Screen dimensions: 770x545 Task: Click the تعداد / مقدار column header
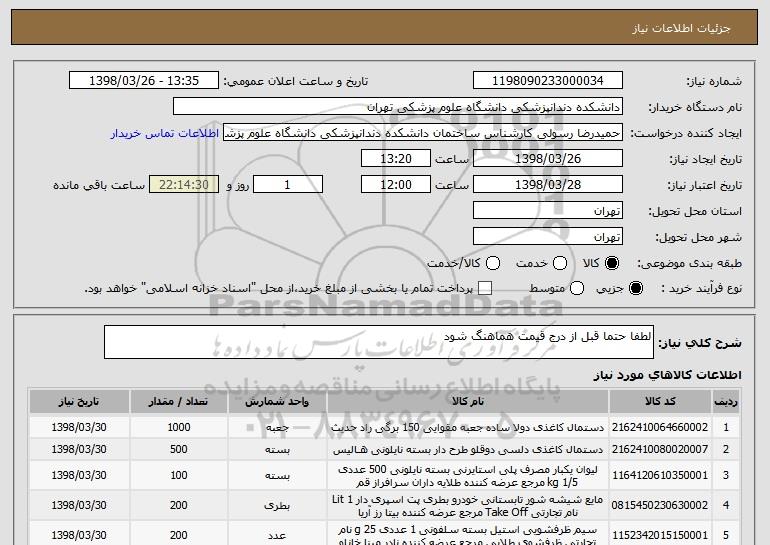point(179,402)
